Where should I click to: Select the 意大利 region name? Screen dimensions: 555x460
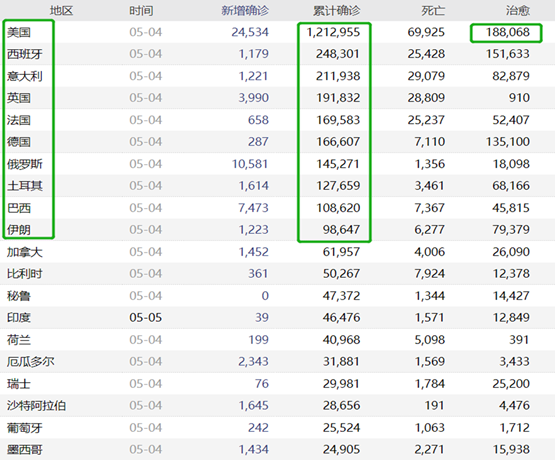point(24,76)
